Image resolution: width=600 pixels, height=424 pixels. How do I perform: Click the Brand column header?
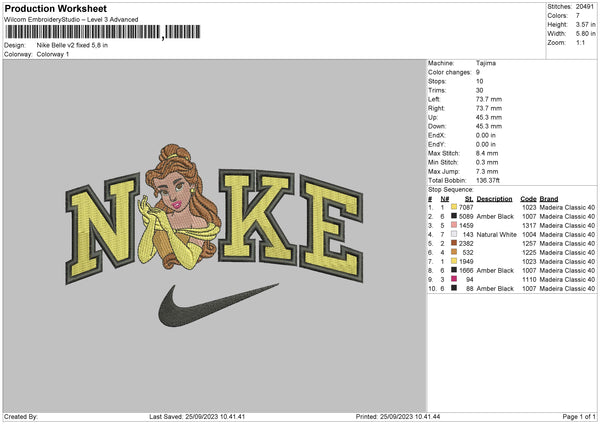click(x=549, y=198)
